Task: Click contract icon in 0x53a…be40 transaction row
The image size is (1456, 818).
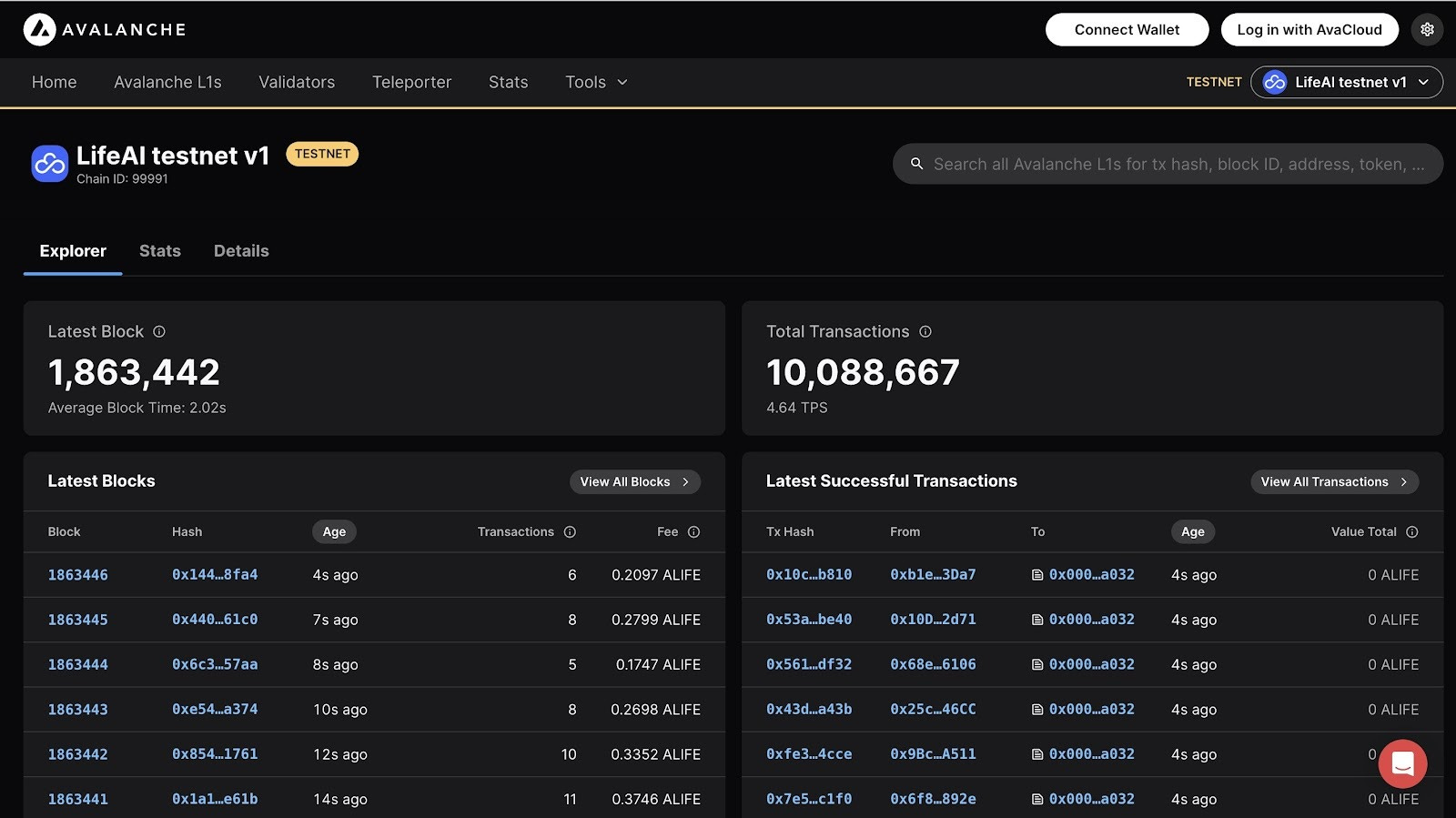Action: pyautogui.click(x=1037, y=620)
